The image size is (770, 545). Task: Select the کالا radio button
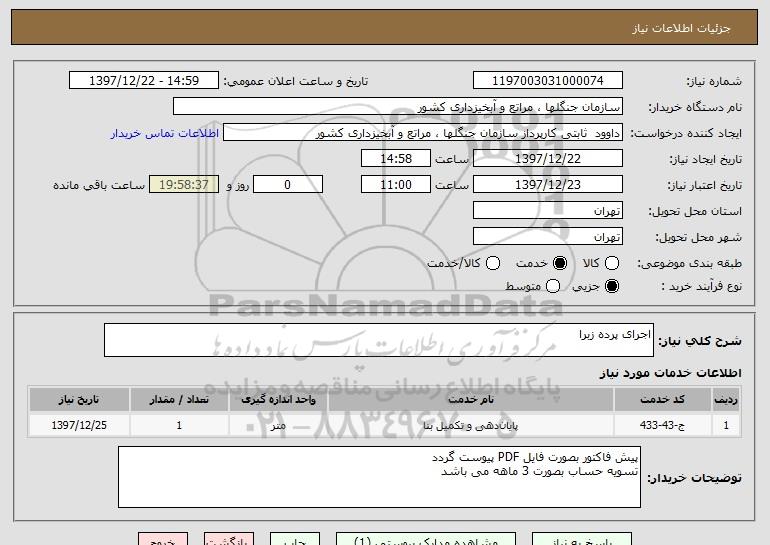coord(612,263)
